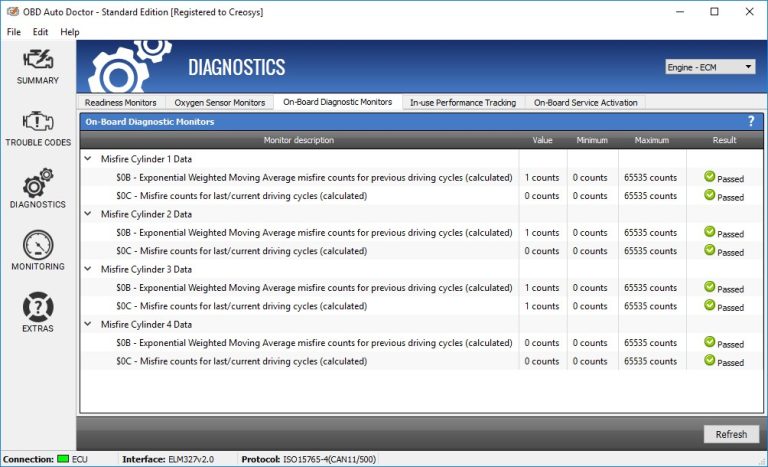Image resolution: width=768 pixels, height=467 pixels.
Task: Select the Diagnostics gears icon in sidebar
Action: (38, 182)
